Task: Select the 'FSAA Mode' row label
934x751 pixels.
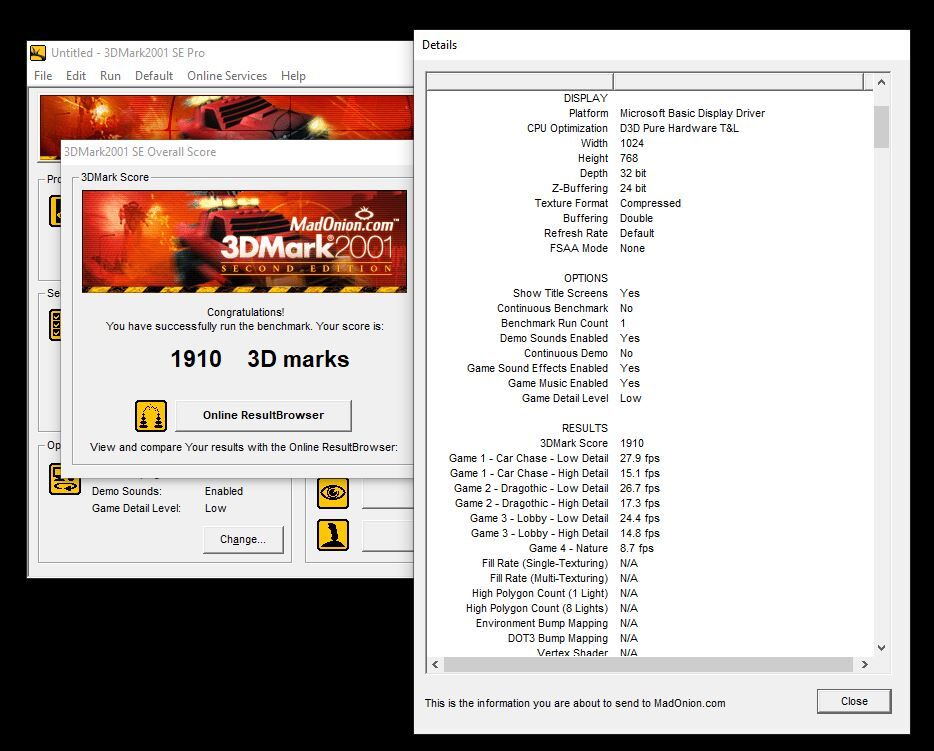Action: tap(578, 248)
